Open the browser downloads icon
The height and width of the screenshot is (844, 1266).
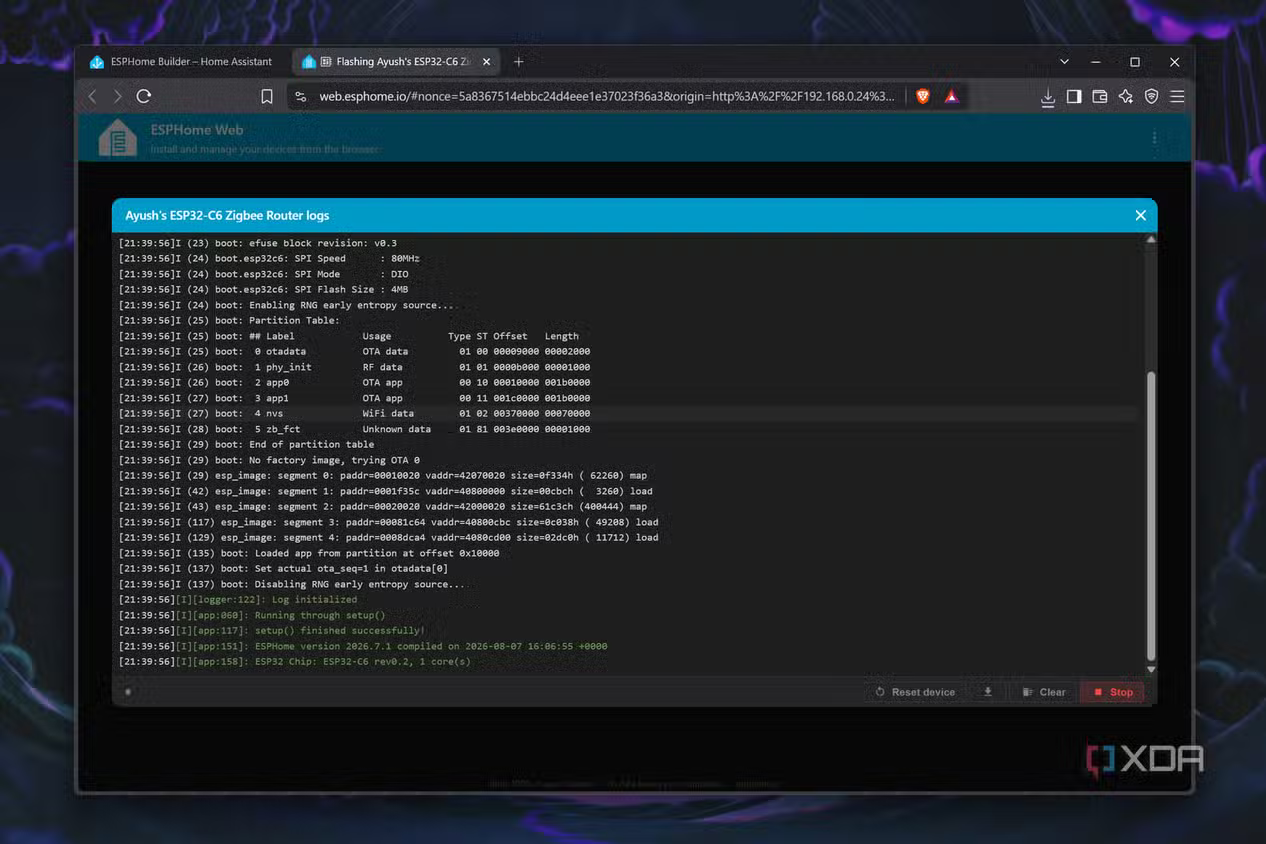pyautogui.click(x=1048, y=96)
